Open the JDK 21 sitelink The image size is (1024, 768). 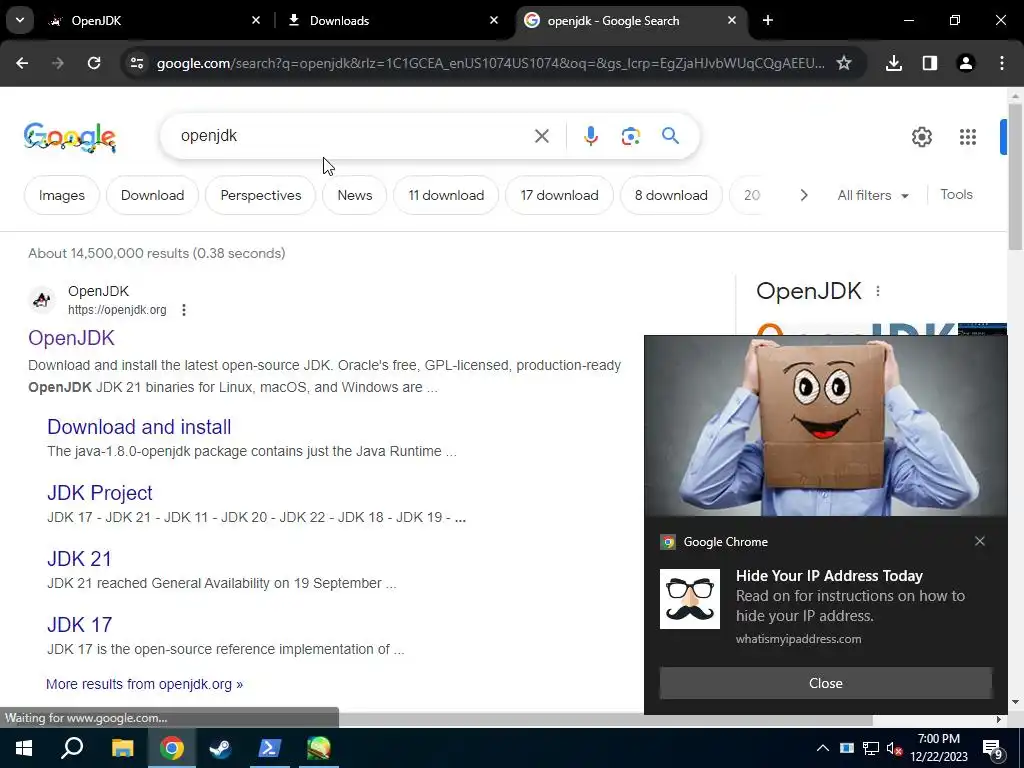pyautogui.click(x=79, y=558)
